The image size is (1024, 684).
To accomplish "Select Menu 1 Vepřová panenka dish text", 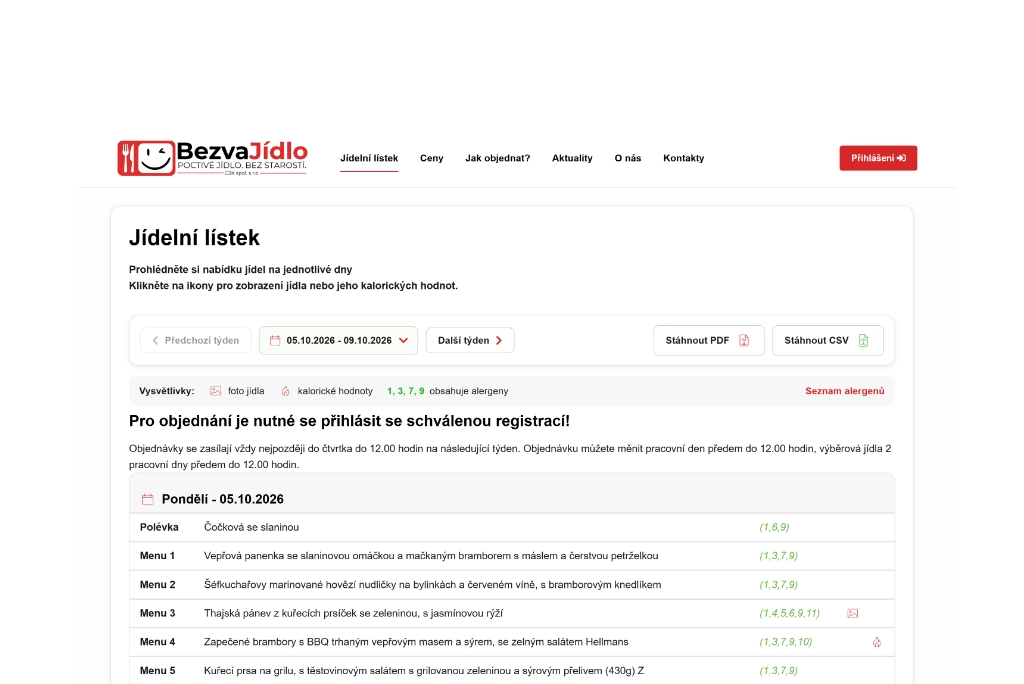I will pyautogui.click(x=431, y=556).
